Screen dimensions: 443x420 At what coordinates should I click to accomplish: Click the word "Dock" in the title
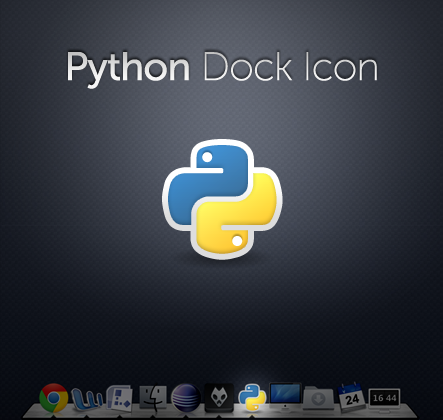pos(248,66)
